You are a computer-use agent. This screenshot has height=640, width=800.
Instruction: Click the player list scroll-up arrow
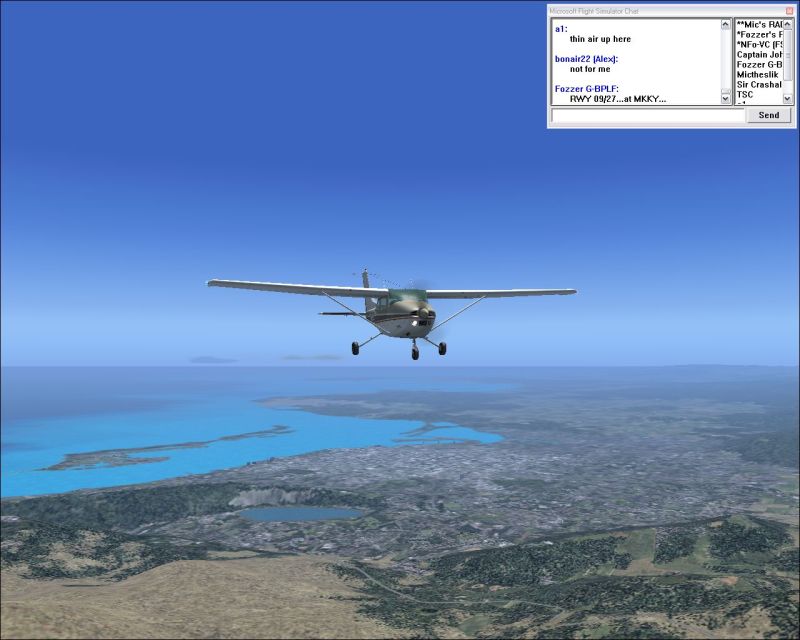788,24
